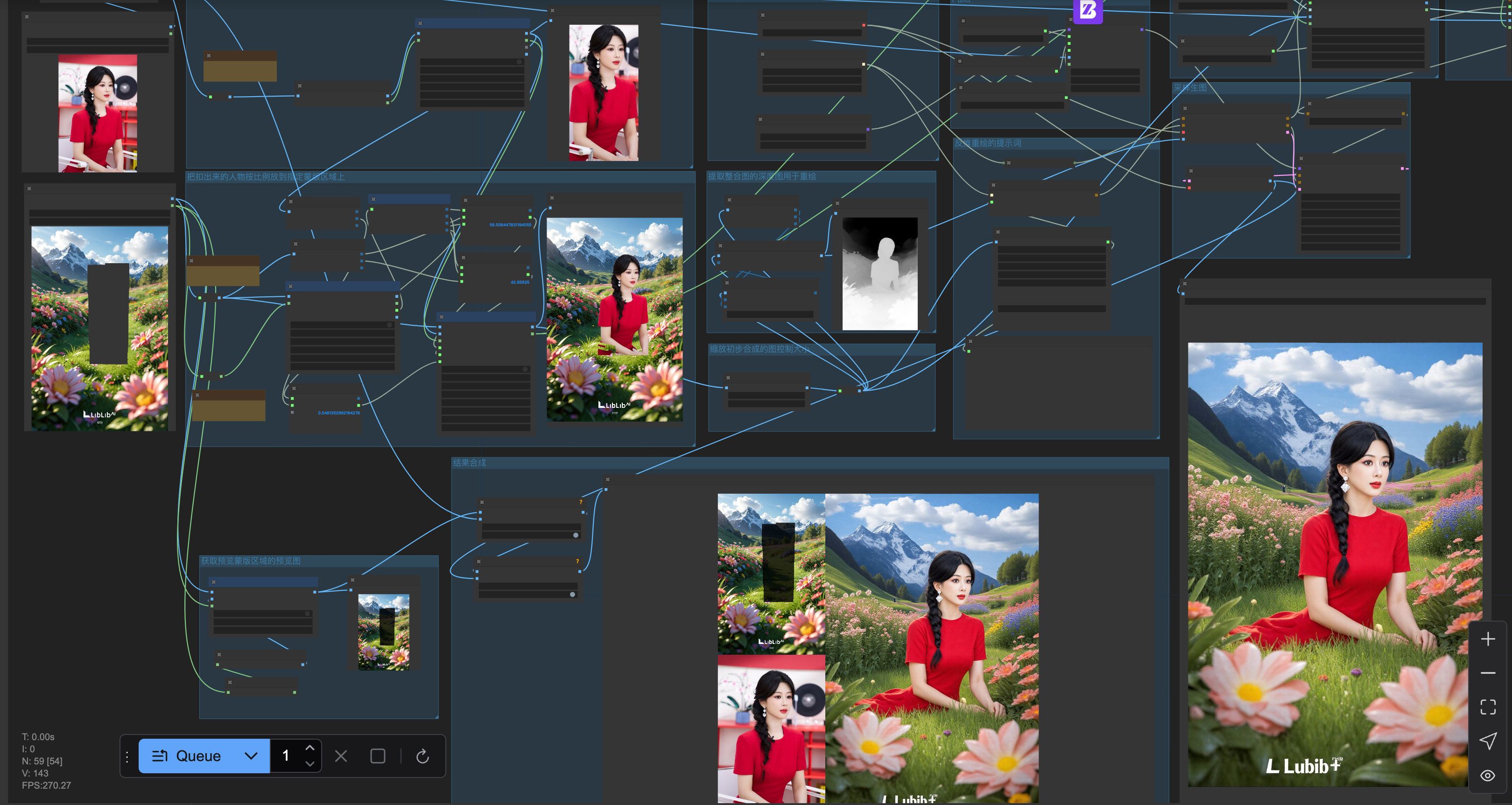Open the Queue options dropdown chevron
The image size is (1512, 805).
click(x=251, y=756)
